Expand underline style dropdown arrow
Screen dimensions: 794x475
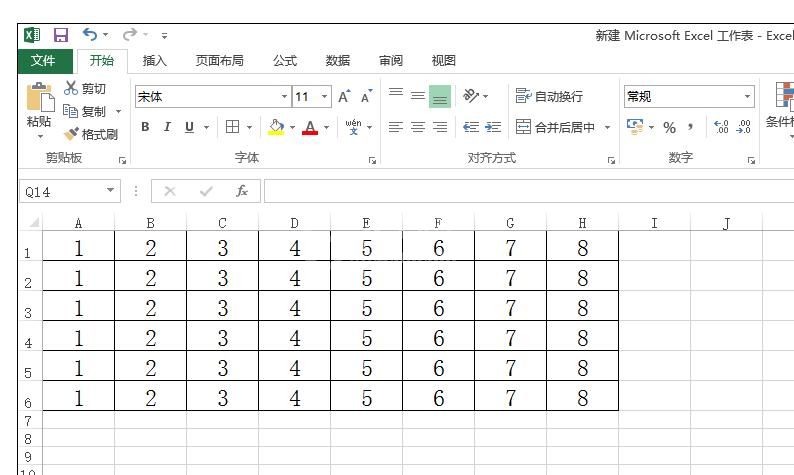click(206, 127)
